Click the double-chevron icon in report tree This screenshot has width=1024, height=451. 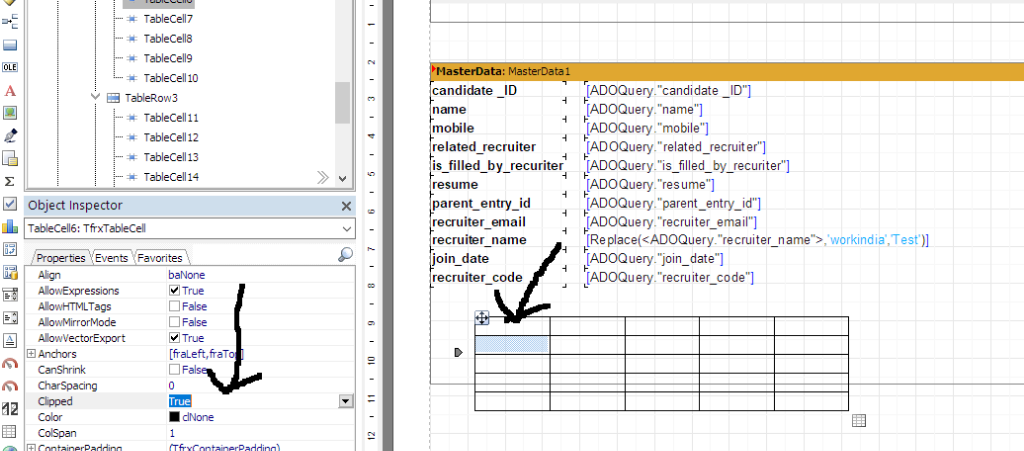point(323,178)
